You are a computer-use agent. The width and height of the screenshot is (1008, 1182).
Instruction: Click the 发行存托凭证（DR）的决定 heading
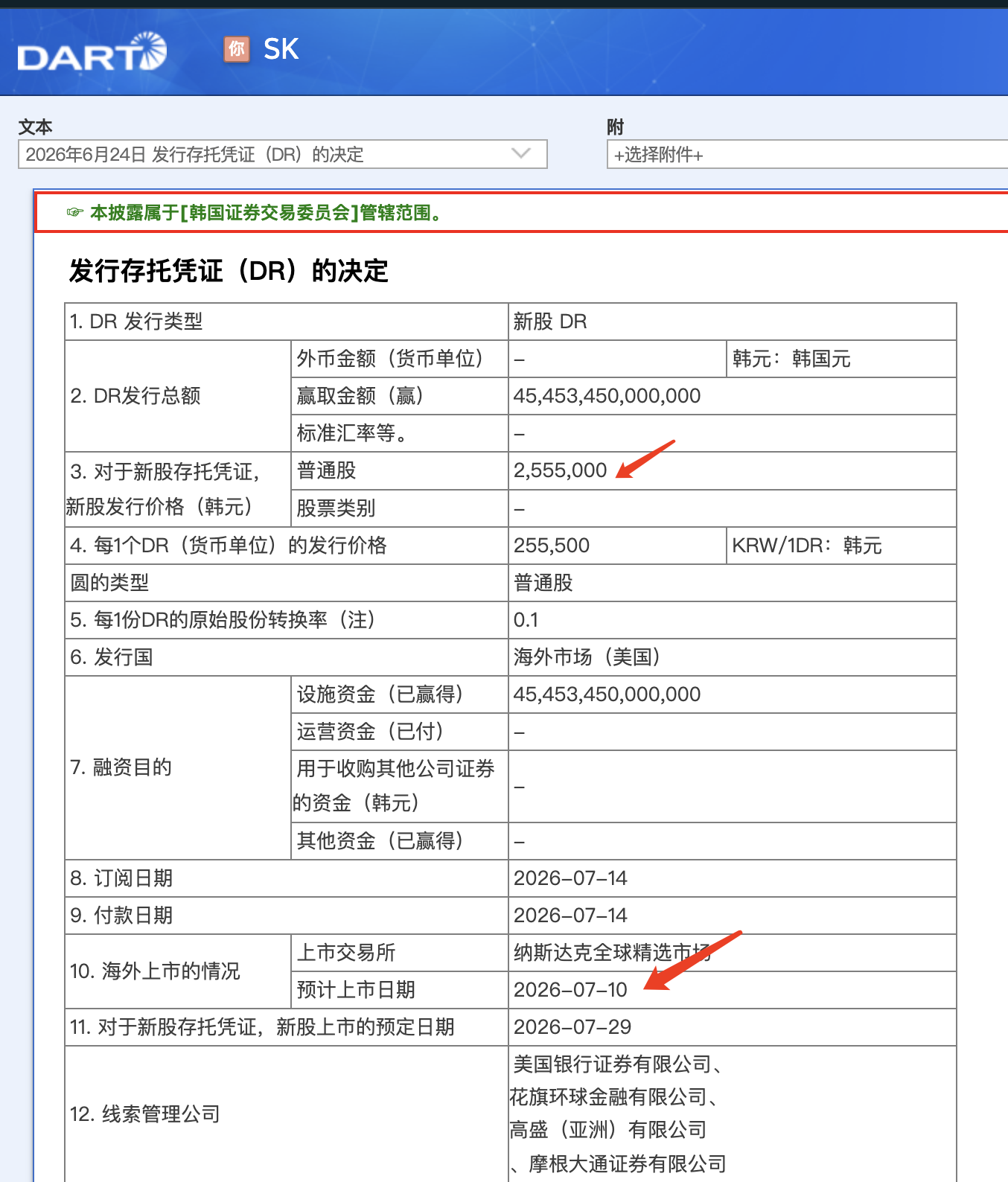point(229,270)
